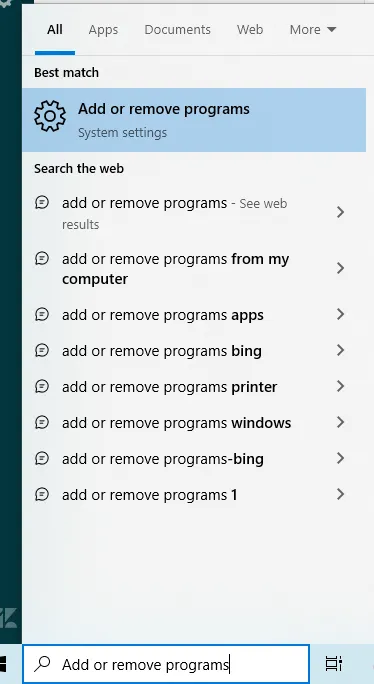This screenshot has height=684, width=374.
Task: Select the Web filter tab
Action: click(250, 30)
